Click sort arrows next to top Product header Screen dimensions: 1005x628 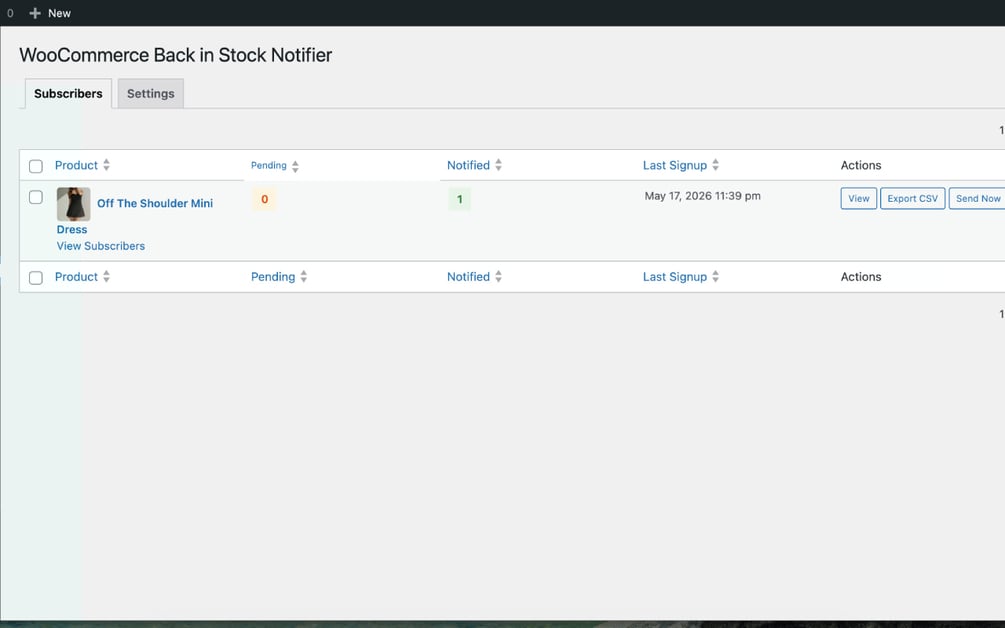(x=106, y=165)
